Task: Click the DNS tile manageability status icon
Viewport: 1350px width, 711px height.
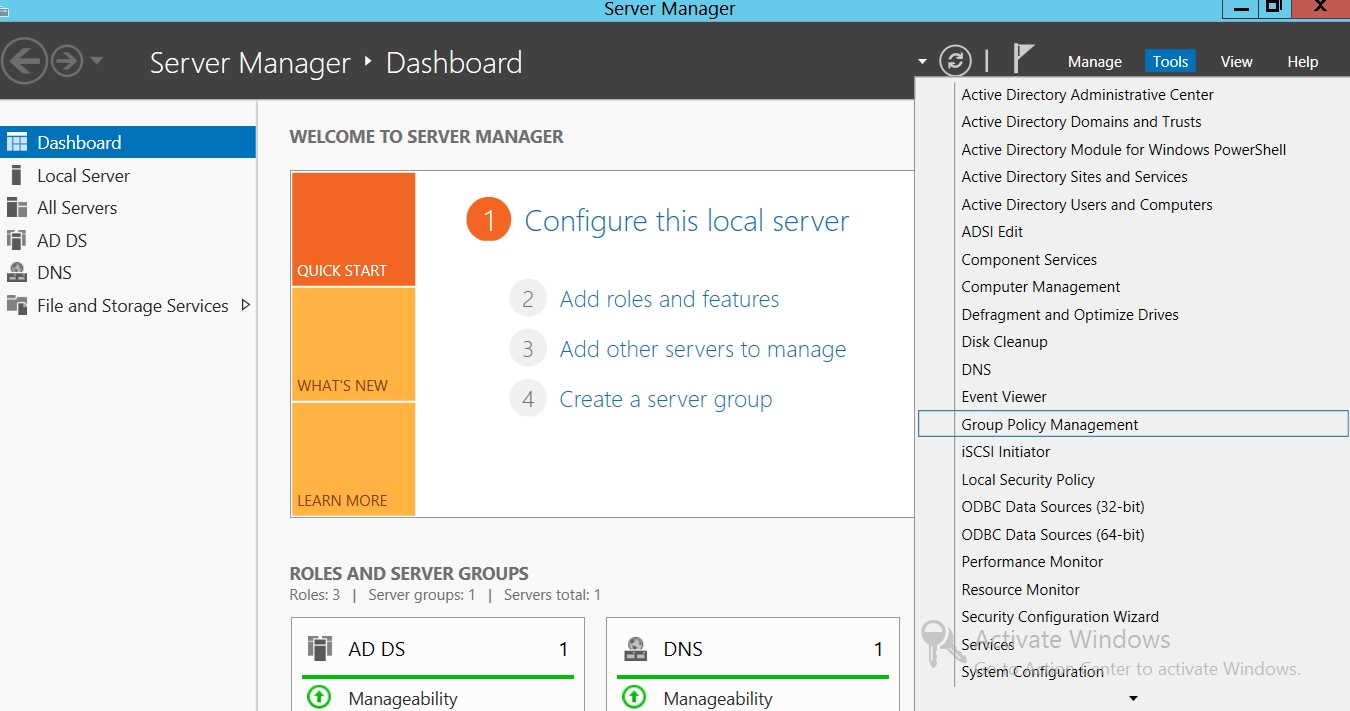Action: coord(634,697)
